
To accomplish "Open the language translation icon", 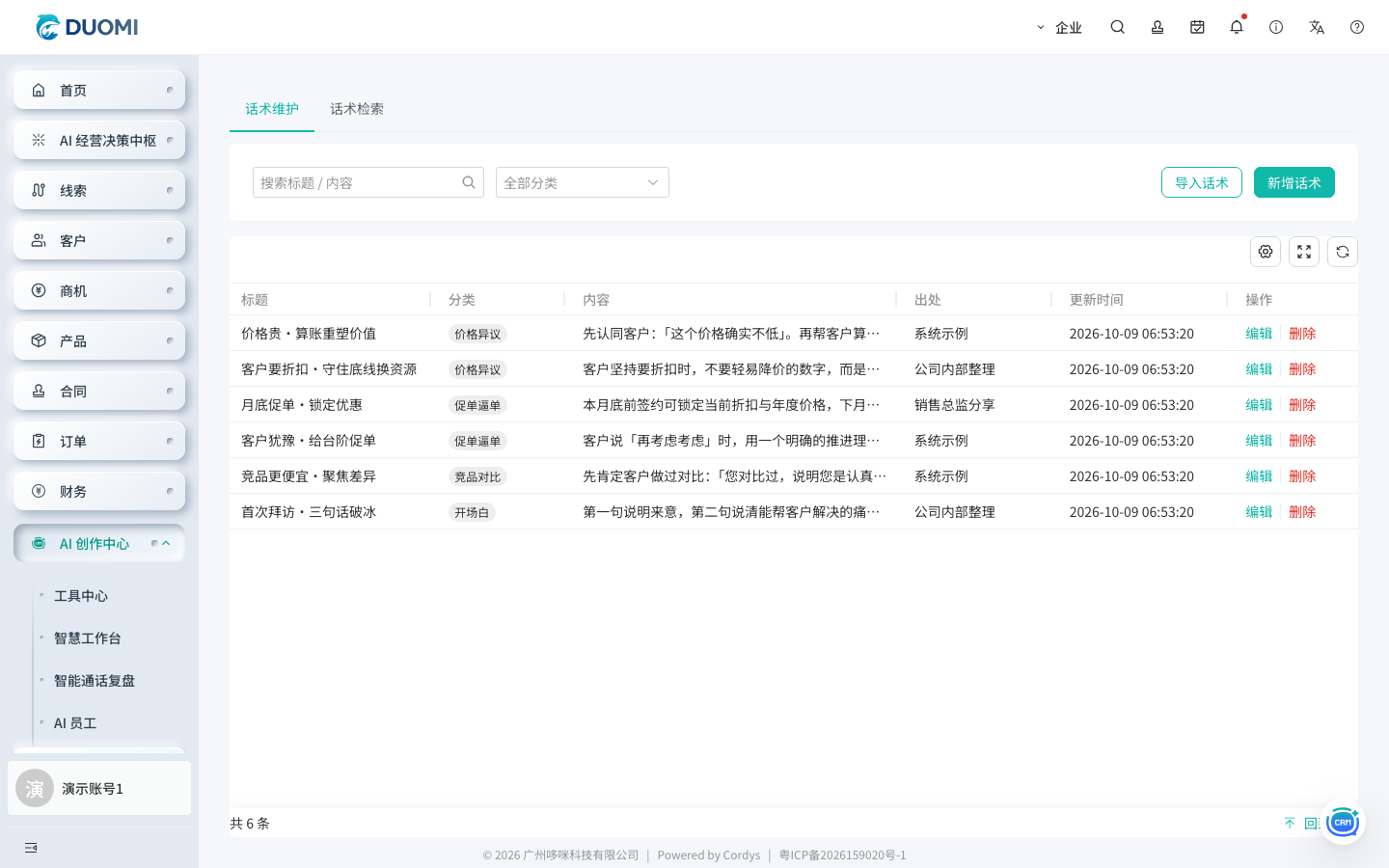I will [x=1317, y=27].
